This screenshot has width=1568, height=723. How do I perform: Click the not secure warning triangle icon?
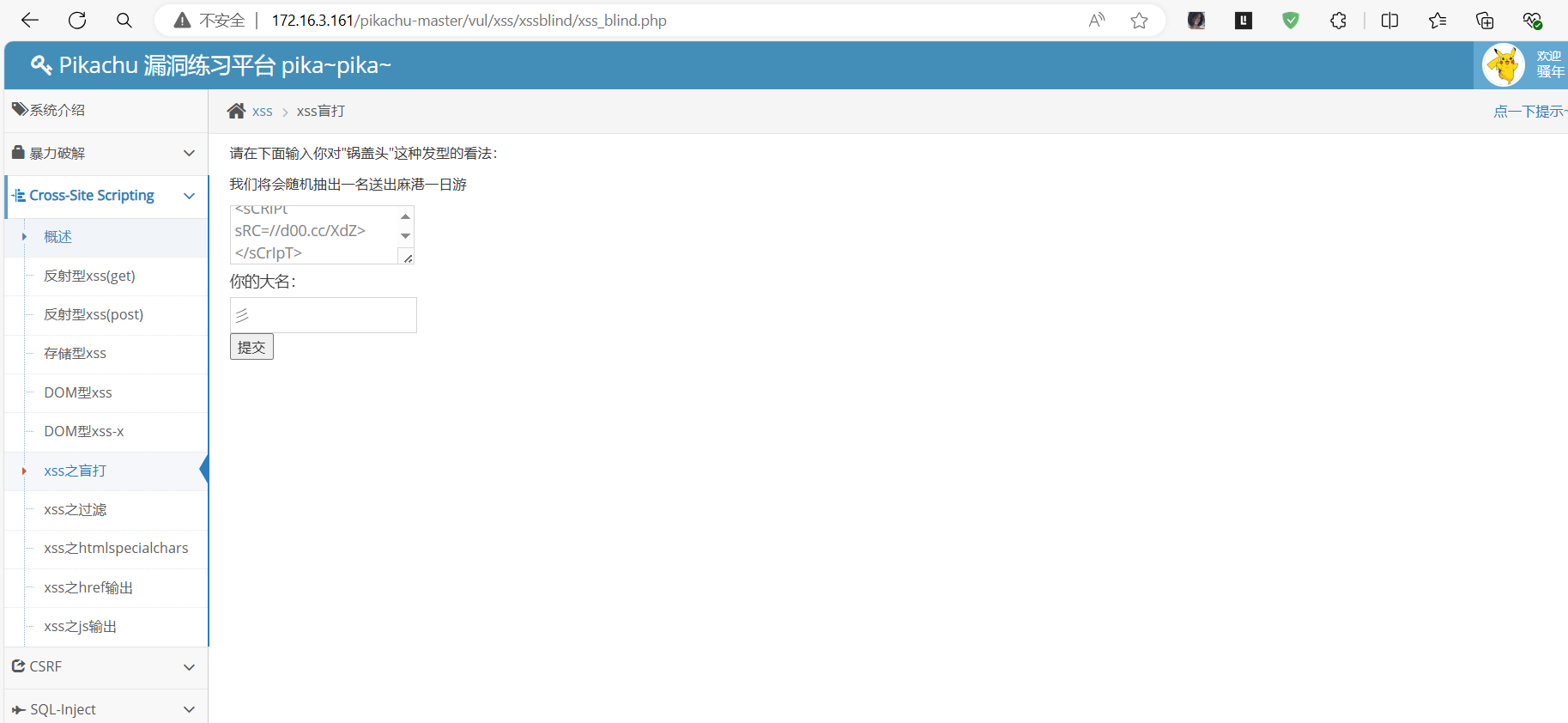[x=182, y=21]
